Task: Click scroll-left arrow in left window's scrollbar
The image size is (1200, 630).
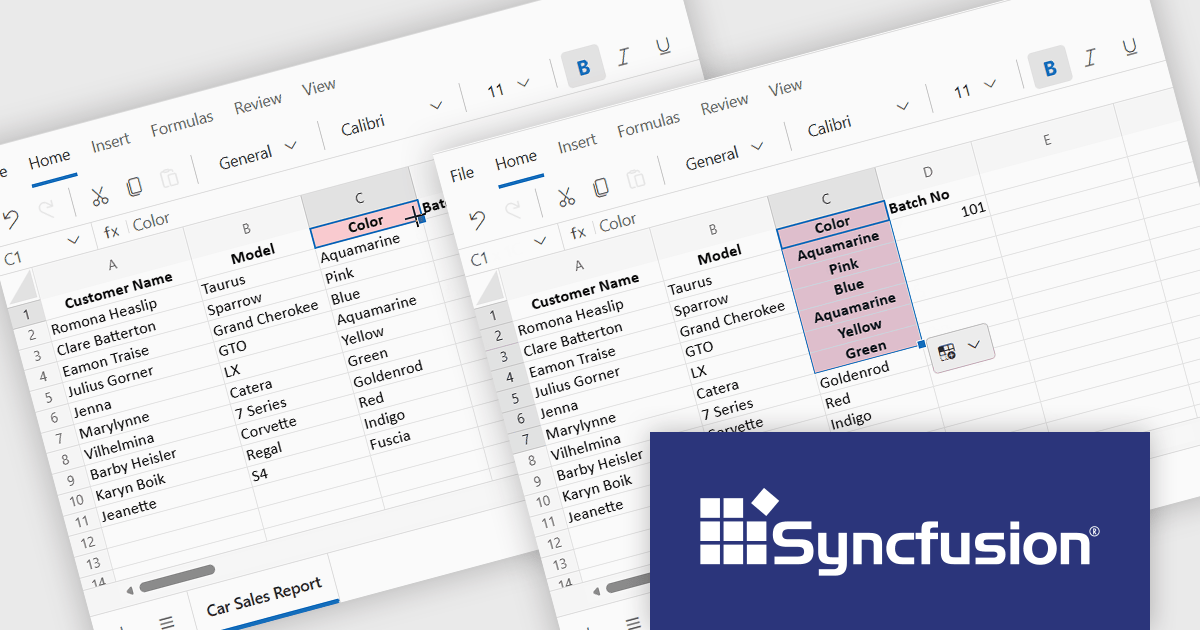Action: tap(130, 590)
